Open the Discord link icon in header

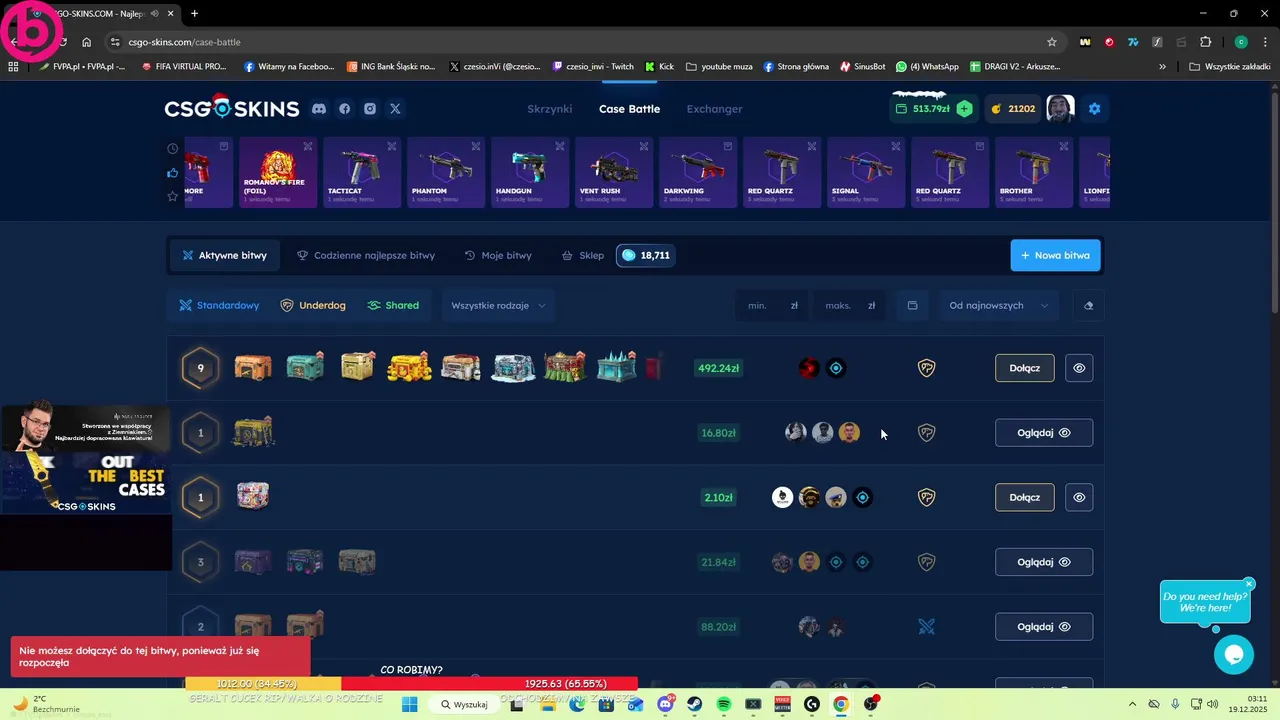(319, 109)
